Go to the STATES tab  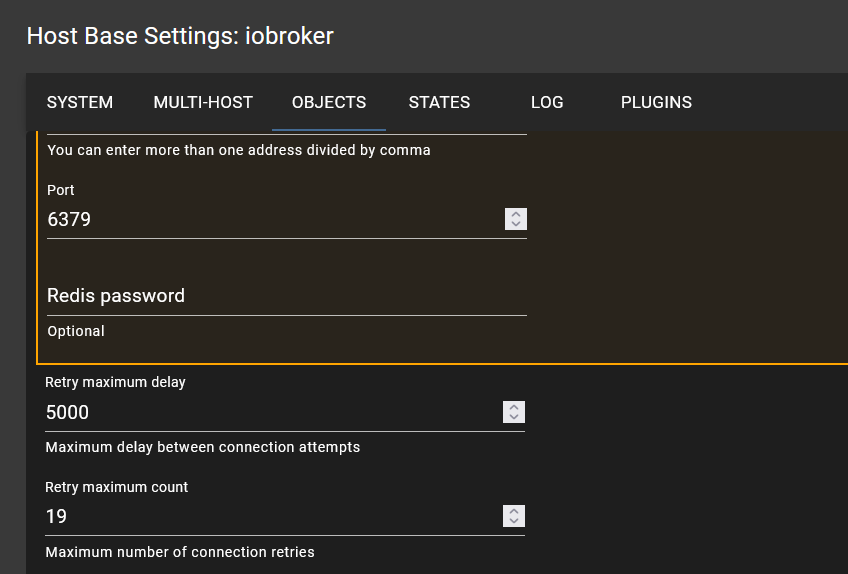pyautogui.click(x=439, y=102)
